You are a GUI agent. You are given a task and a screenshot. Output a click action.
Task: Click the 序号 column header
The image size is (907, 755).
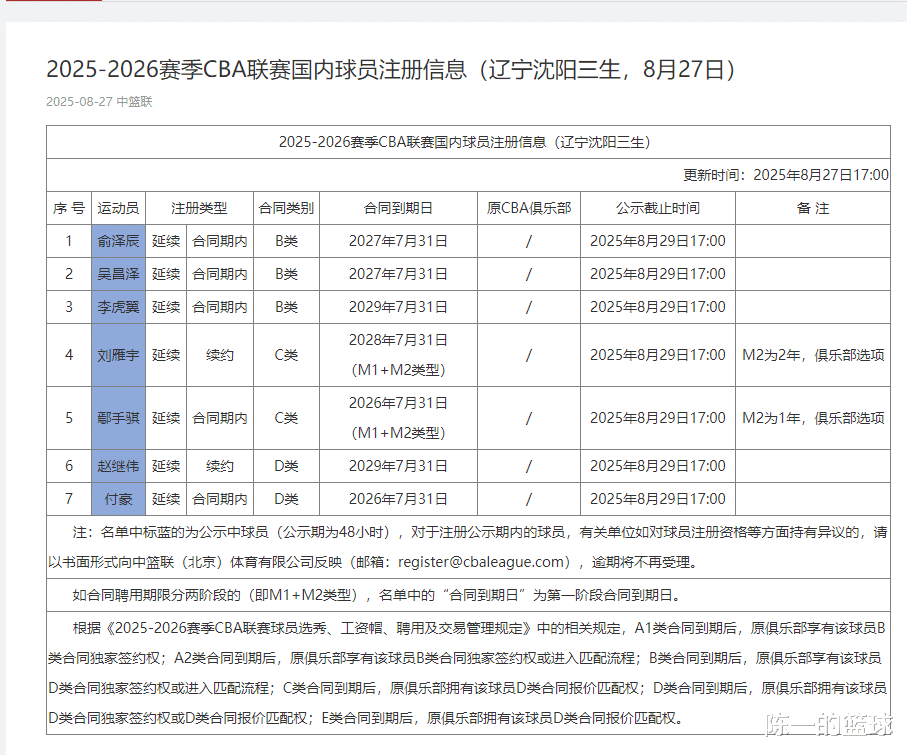tap(69, 208)
